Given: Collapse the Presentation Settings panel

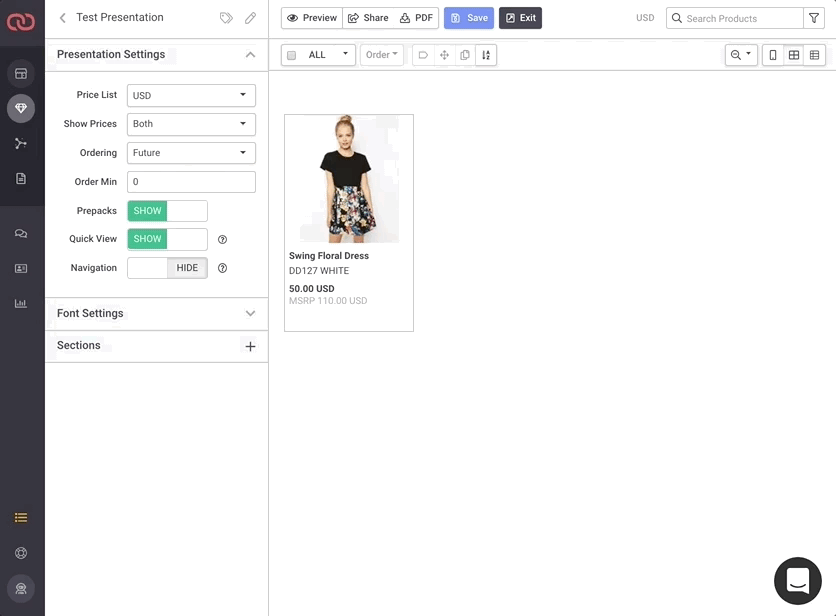Looking at the screenshot, I should 250,54.
